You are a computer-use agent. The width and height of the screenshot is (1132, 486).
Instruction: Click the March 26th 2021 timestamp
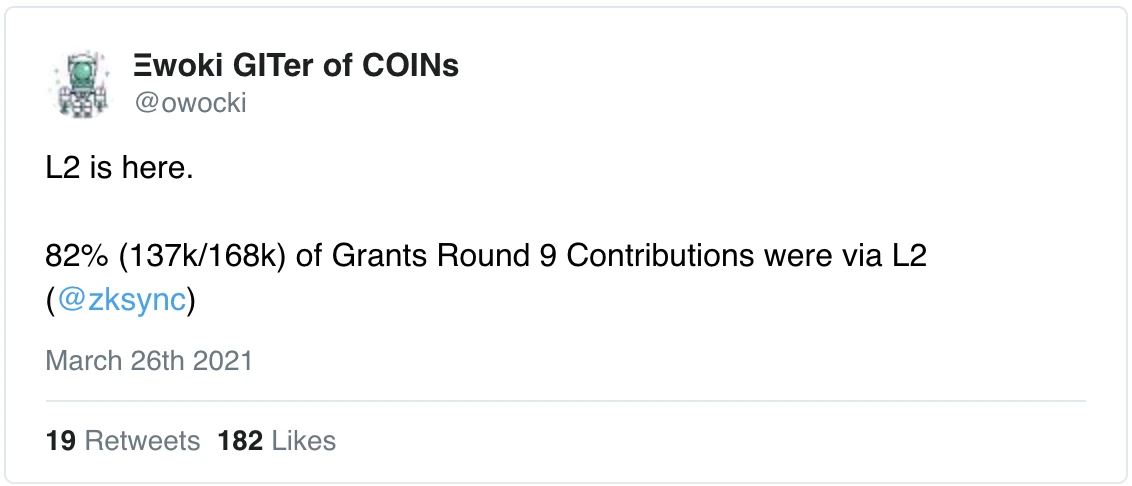149,360
